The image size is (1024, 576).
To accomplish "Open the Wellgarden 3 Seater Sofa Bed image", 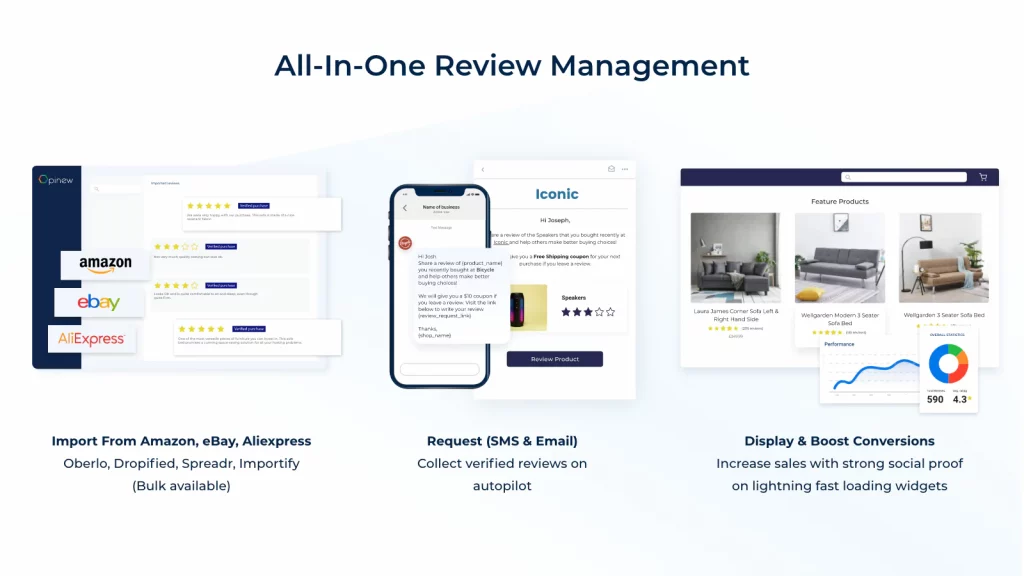I will (944, 257).
